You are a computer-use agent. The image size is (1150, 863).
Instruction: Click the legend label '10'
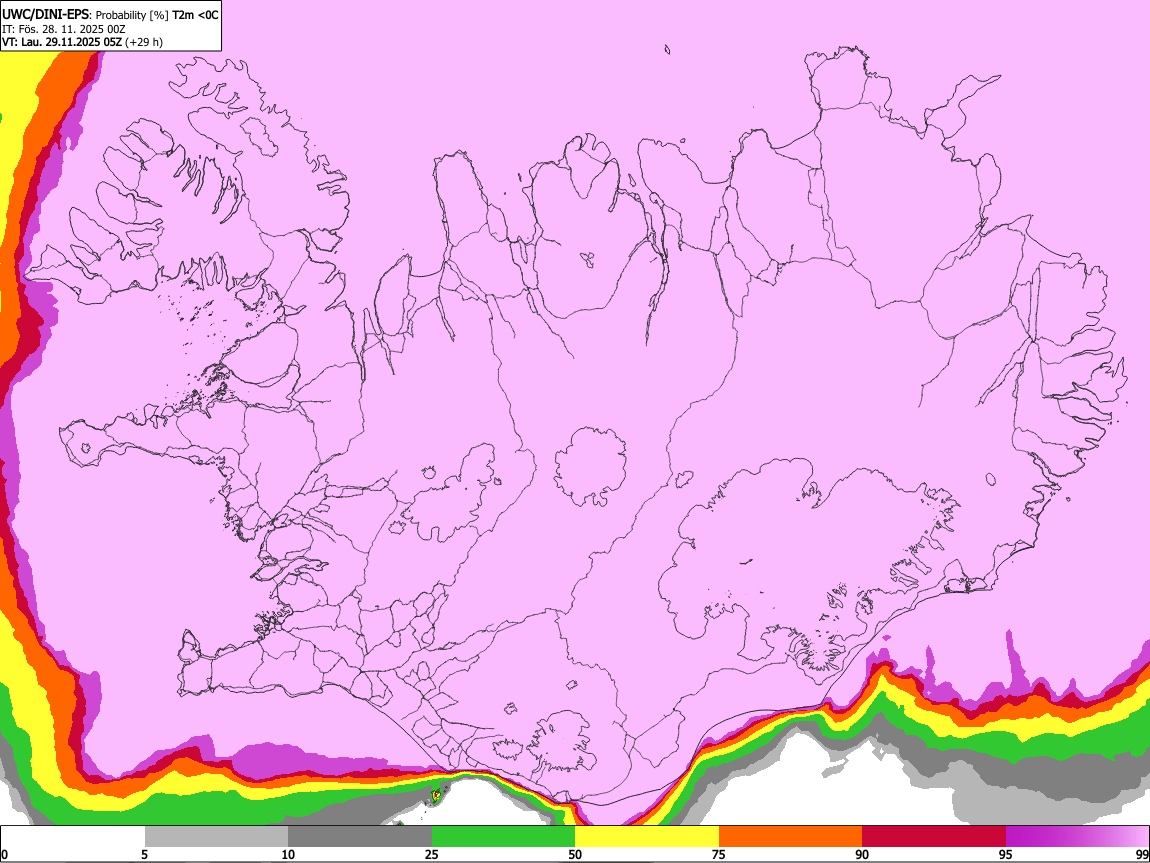coord(288,854)
